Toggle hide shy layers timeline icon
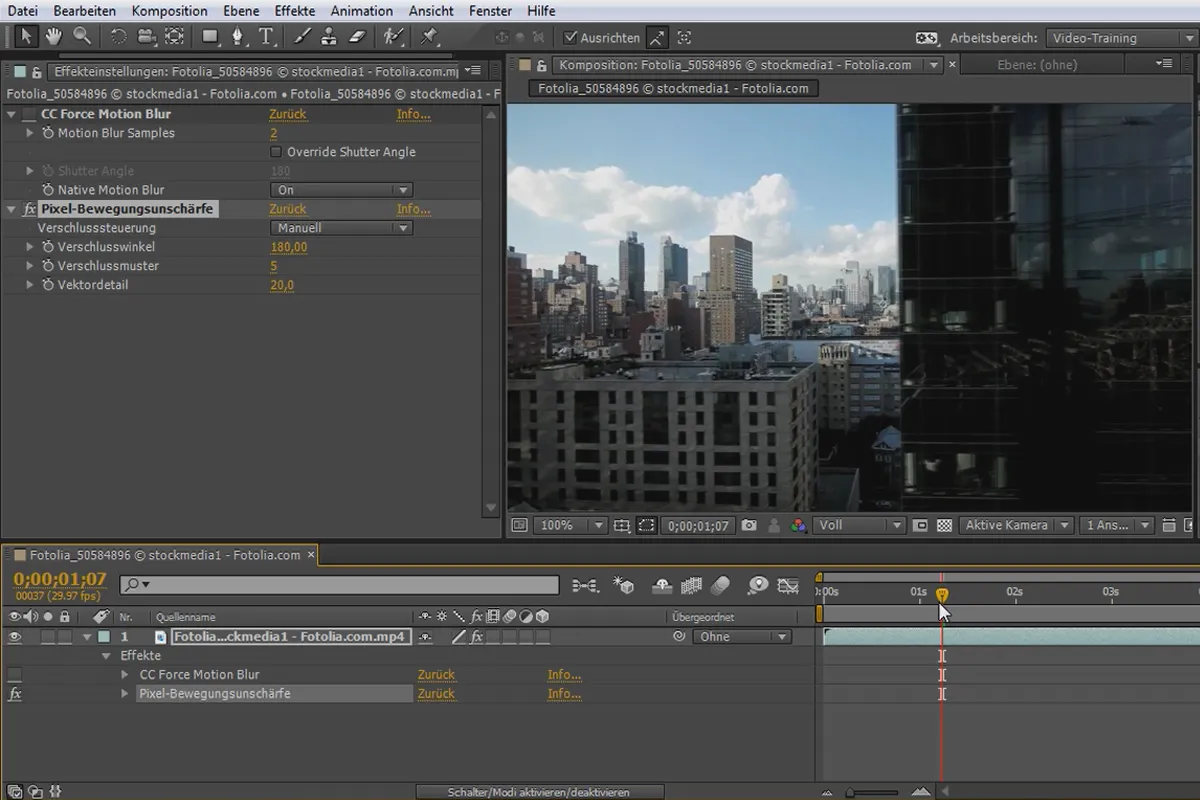 point(662,586)
